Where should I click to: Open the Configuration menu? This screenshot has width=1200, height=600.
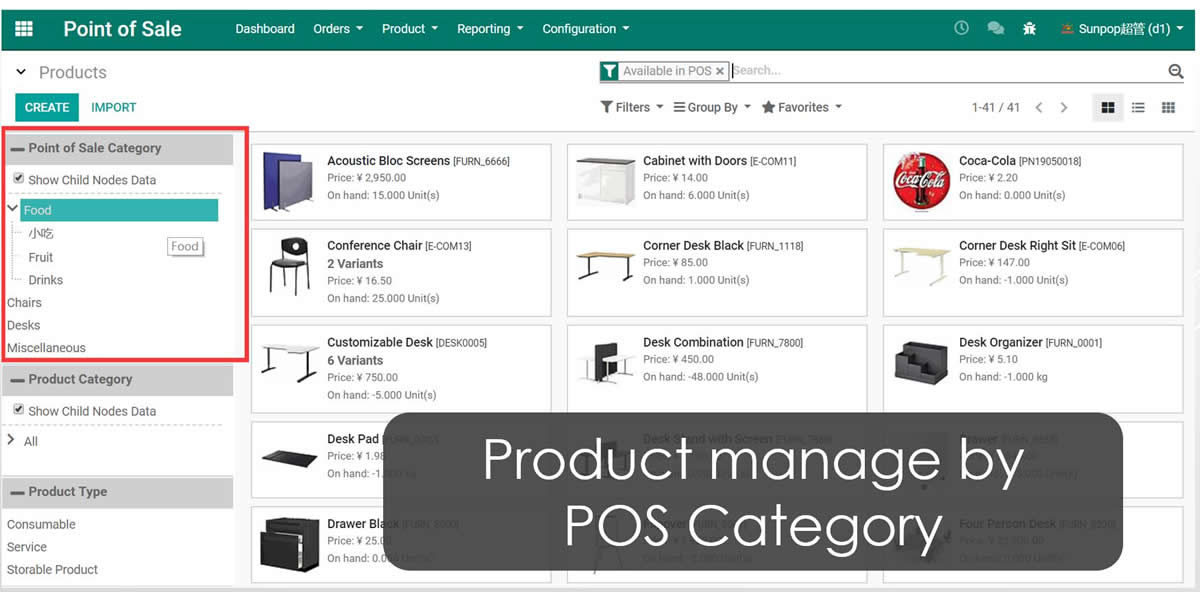click(x=585, y=29)
